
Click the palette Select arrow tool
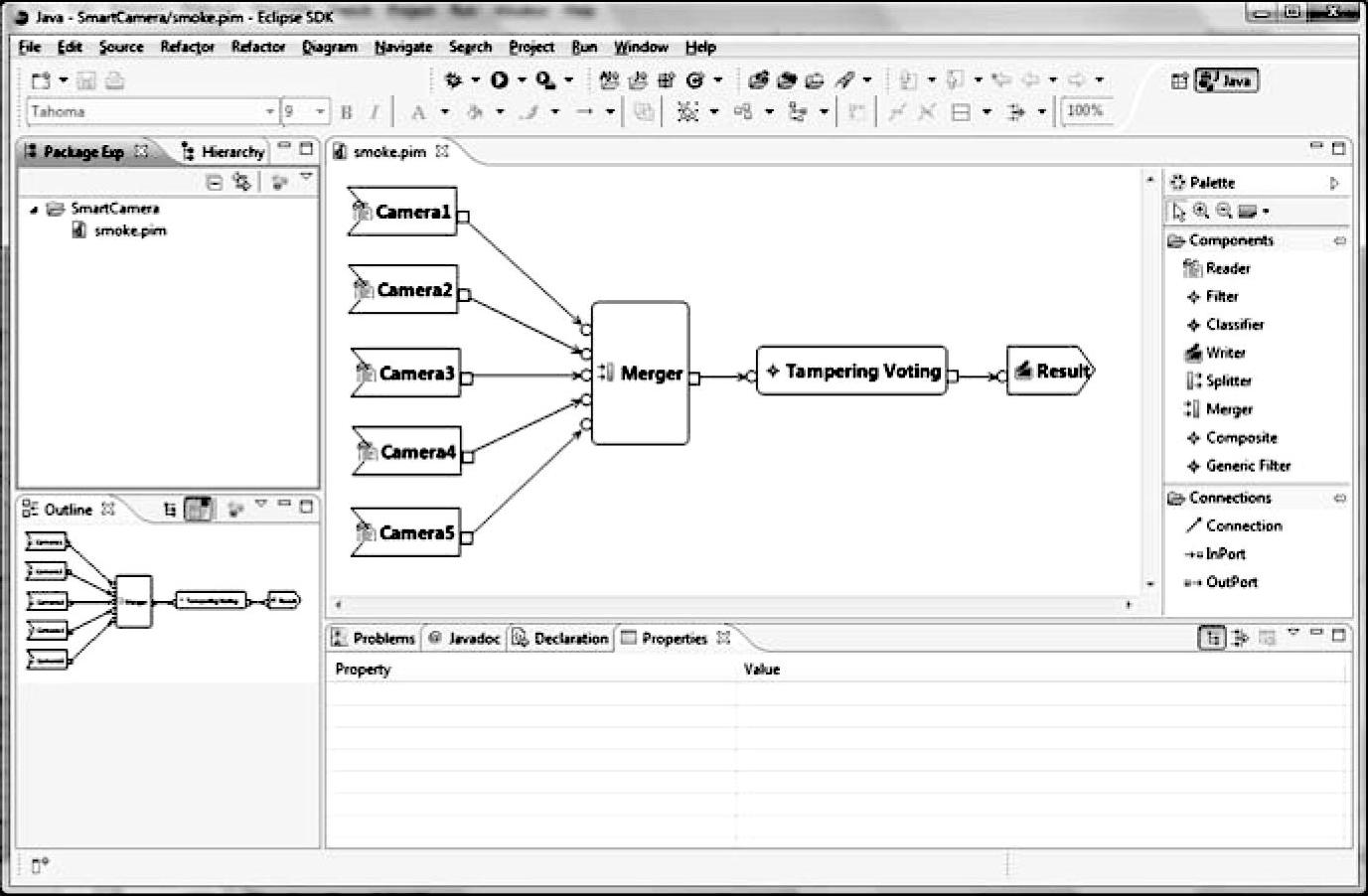[1178, 211]
